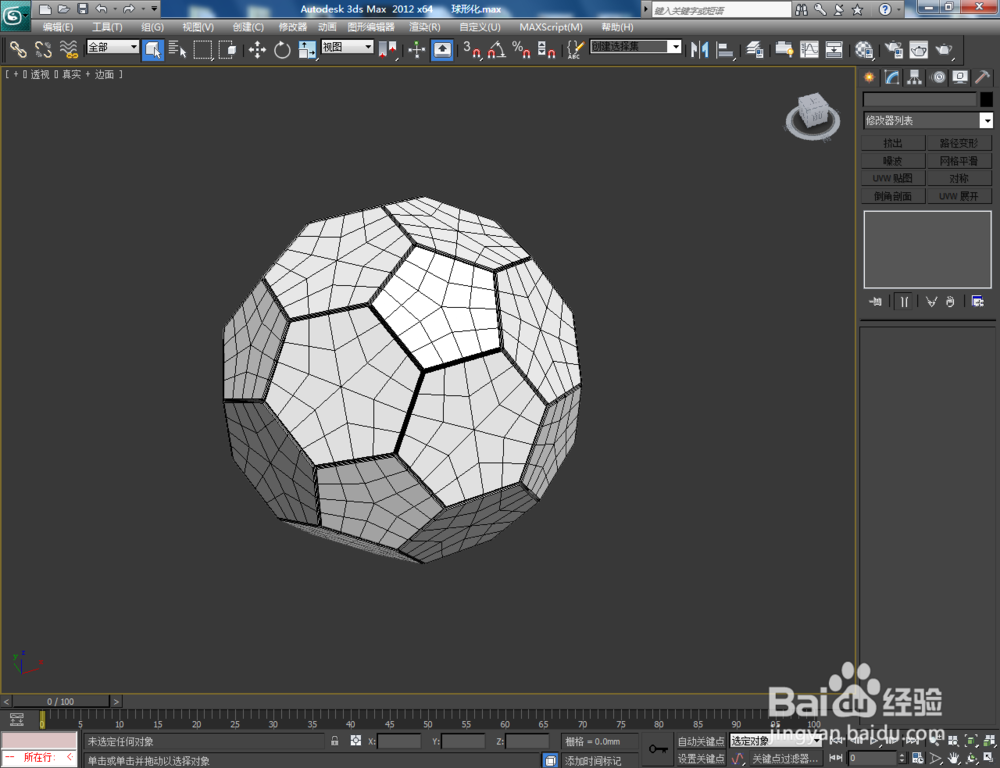Open the 创建(C) menu
The height and width of the screenshot is (768, 1000).
click(248, 27)
